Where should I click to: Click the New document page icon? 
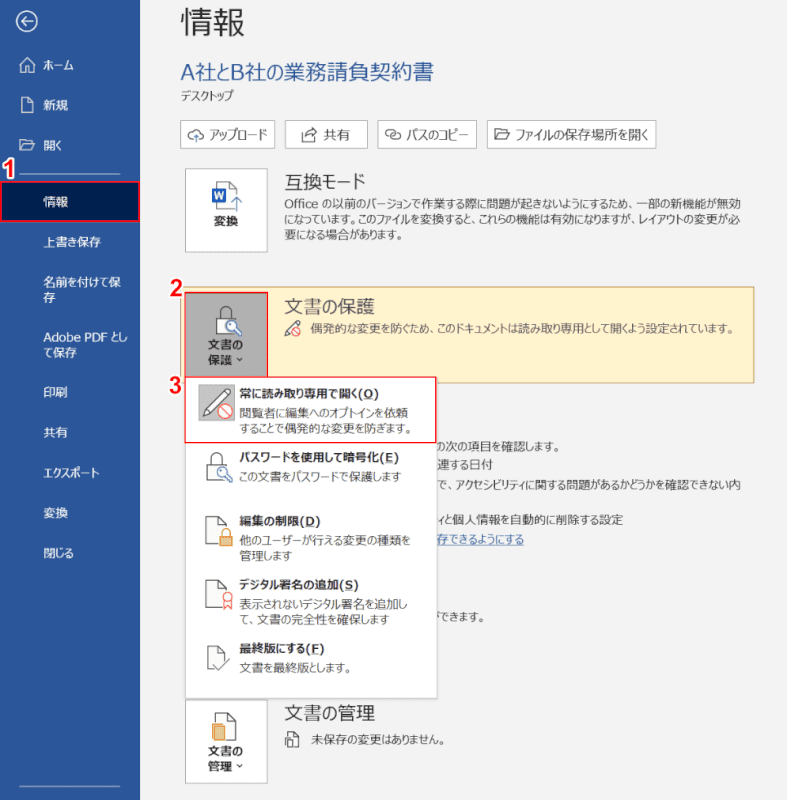(27, 105)
